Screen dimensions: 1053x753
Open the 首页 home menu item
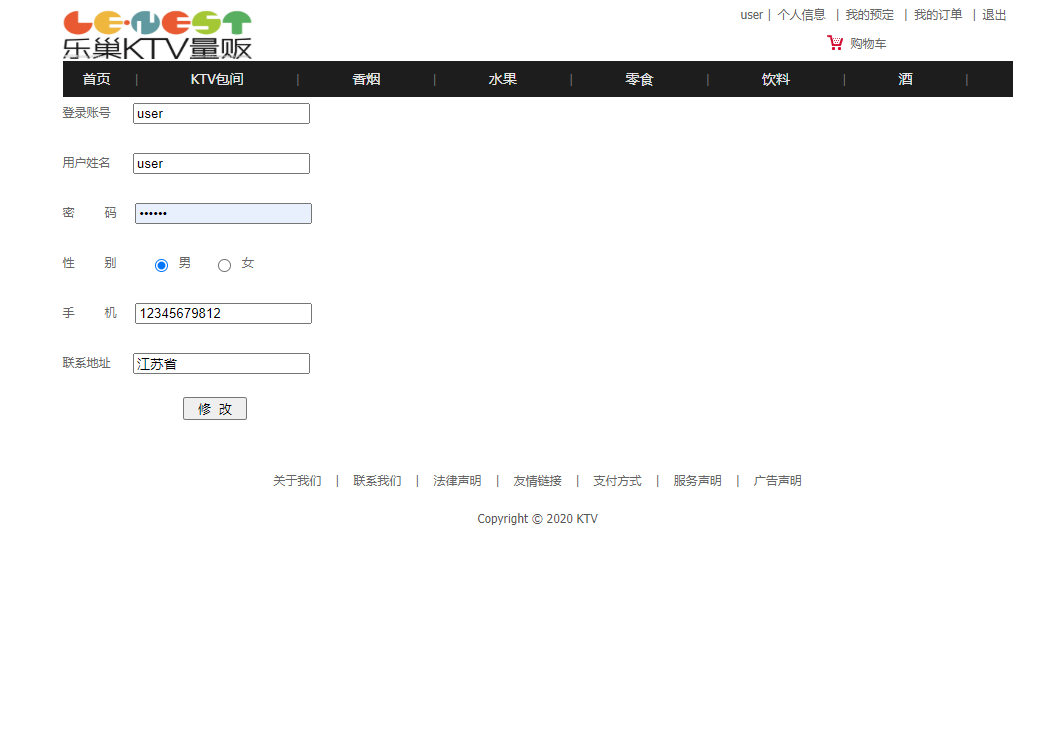96,79
